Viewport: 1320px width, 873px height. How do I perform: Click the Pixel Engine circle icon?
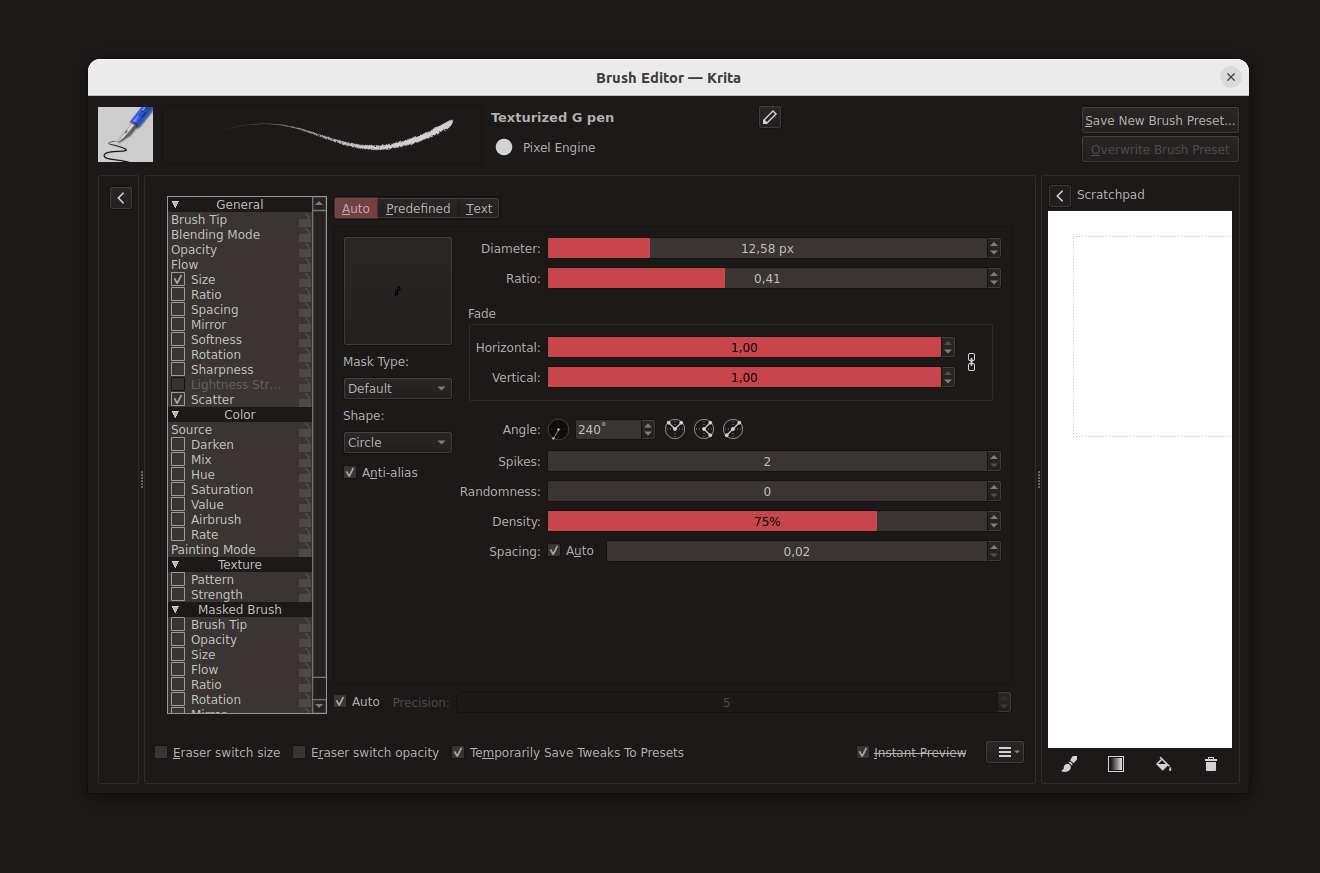tap(504, 148)
